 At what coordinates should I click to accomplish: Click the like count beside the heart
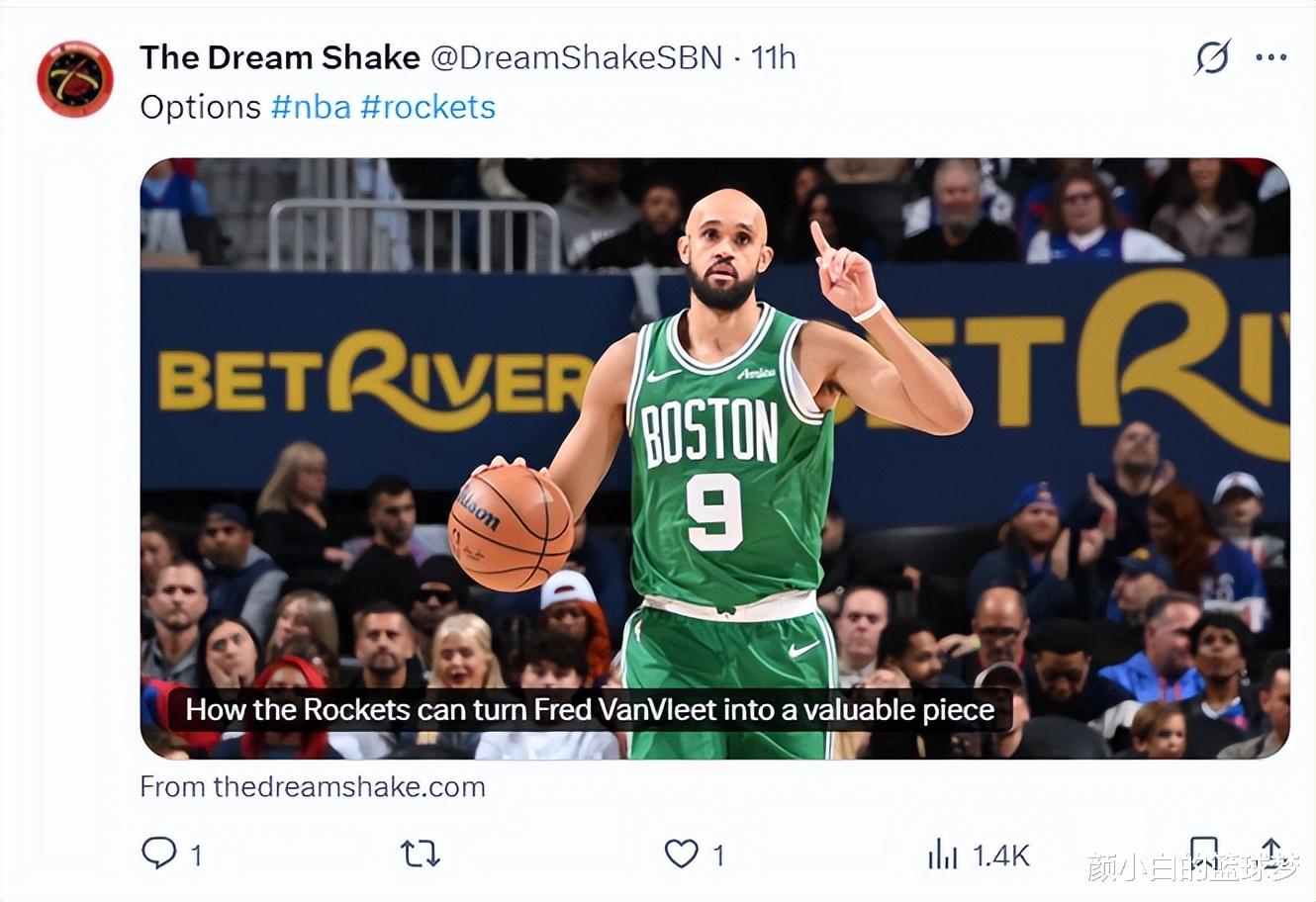pos(718,855)
